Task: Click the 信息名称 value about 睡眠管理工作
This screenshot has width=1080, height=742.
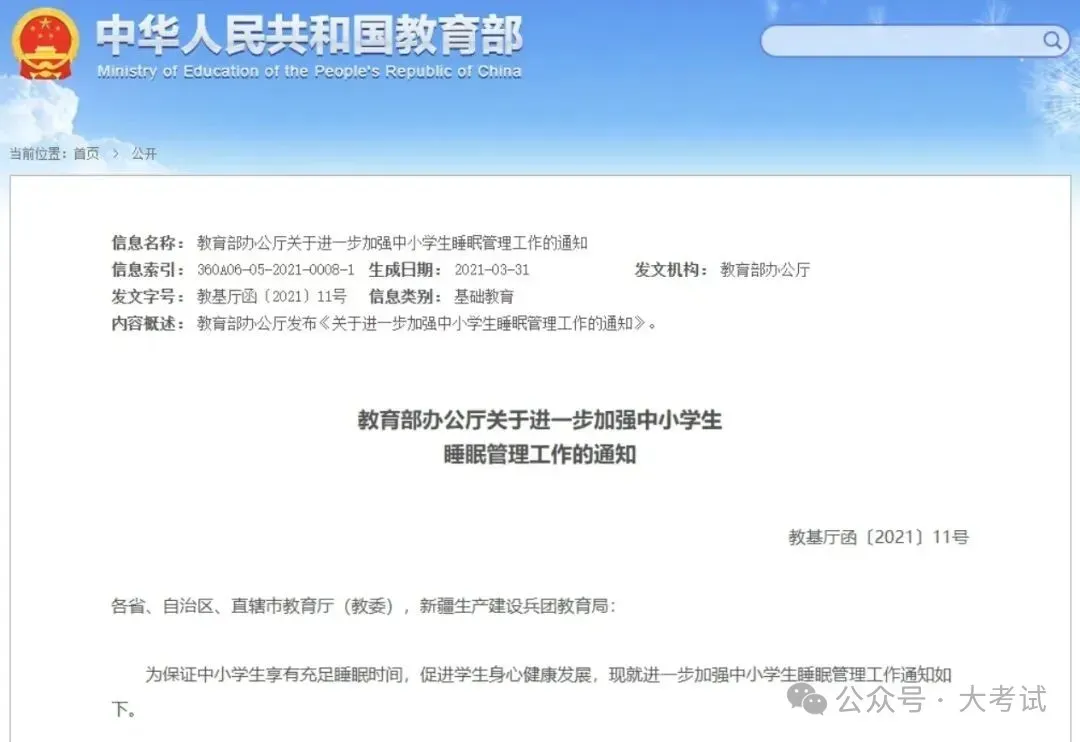Action: coord(392,243)
